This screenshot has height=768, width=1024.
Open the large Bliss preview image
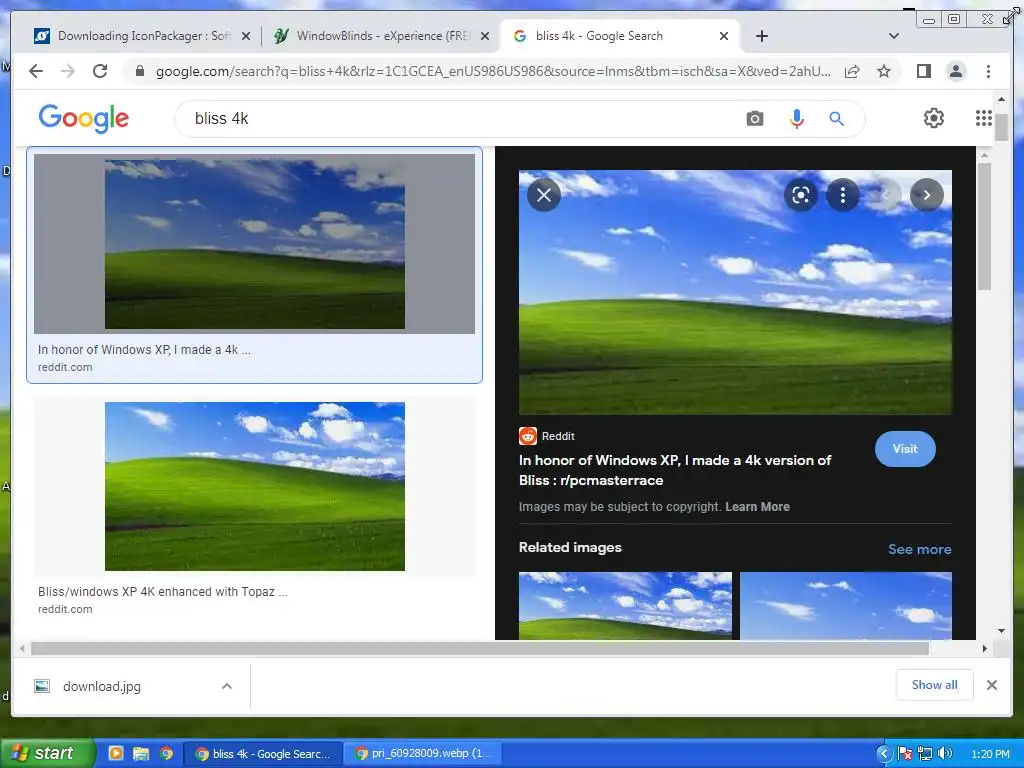click(x=735, y=292)
